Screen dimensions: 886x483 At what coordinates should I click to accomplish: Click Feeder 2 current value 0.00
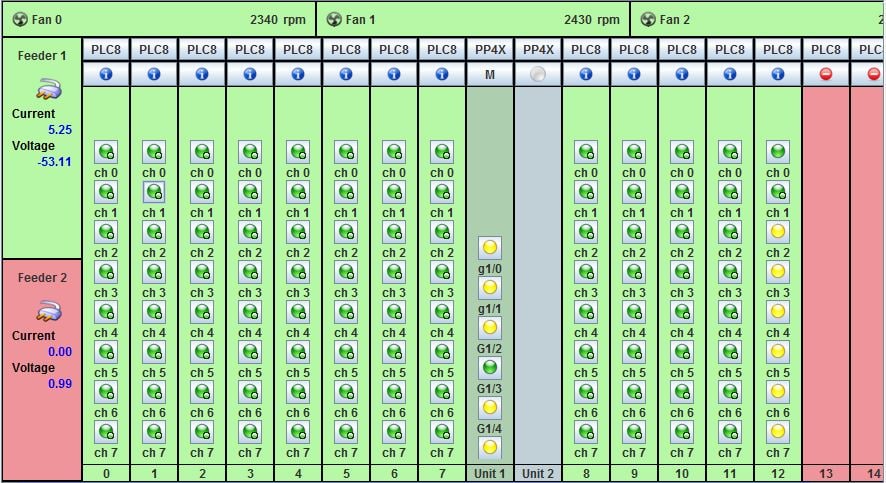pos(60,351)
